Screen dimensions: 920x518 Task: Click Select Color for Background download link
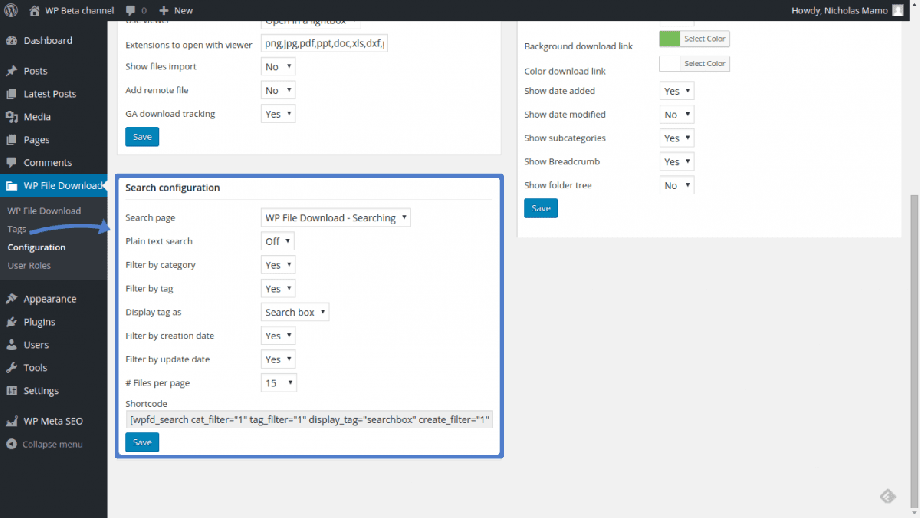click(705, 39)
